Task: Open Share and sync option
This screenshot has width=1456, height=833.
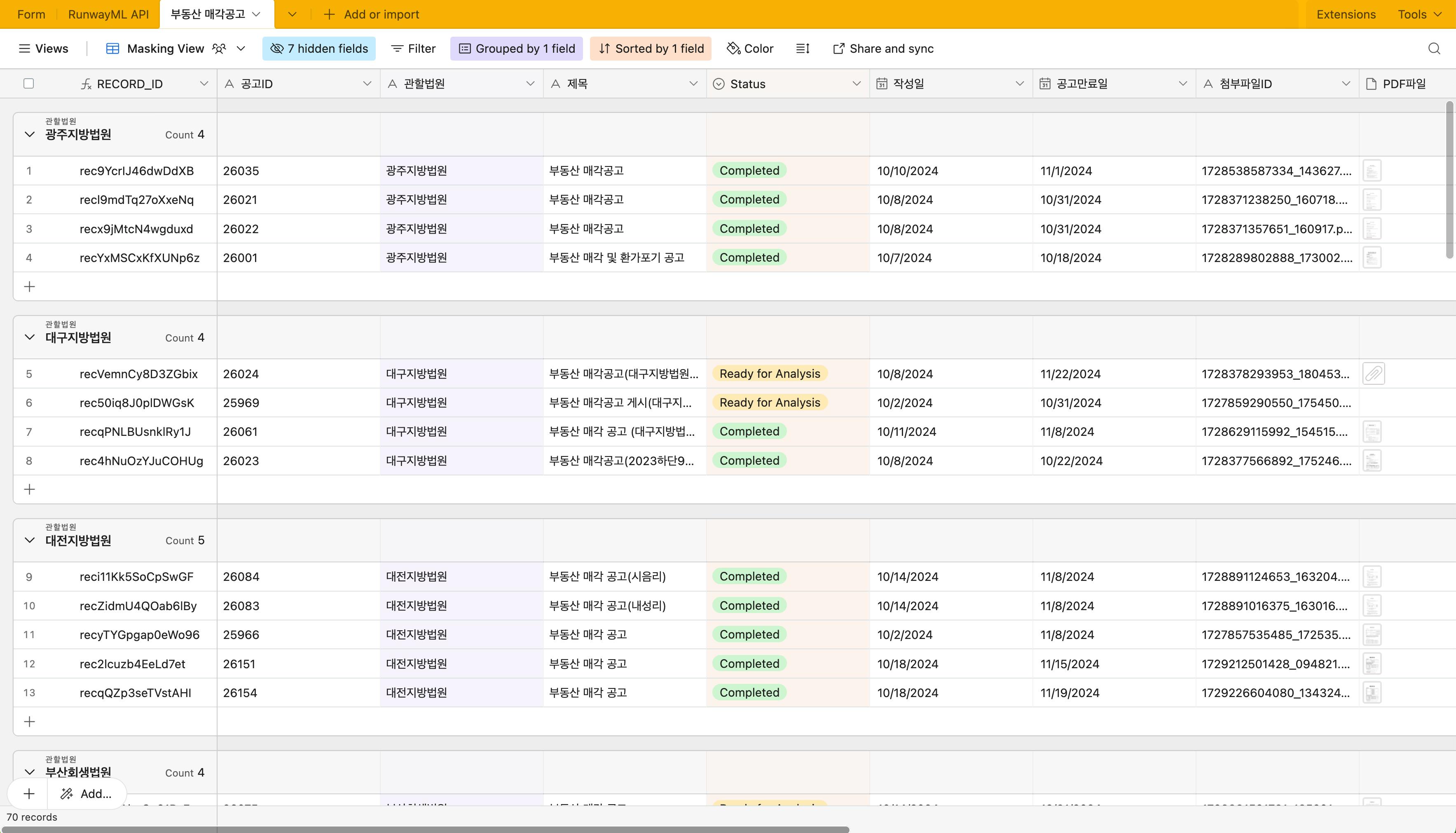Action: tap(883, 49)
